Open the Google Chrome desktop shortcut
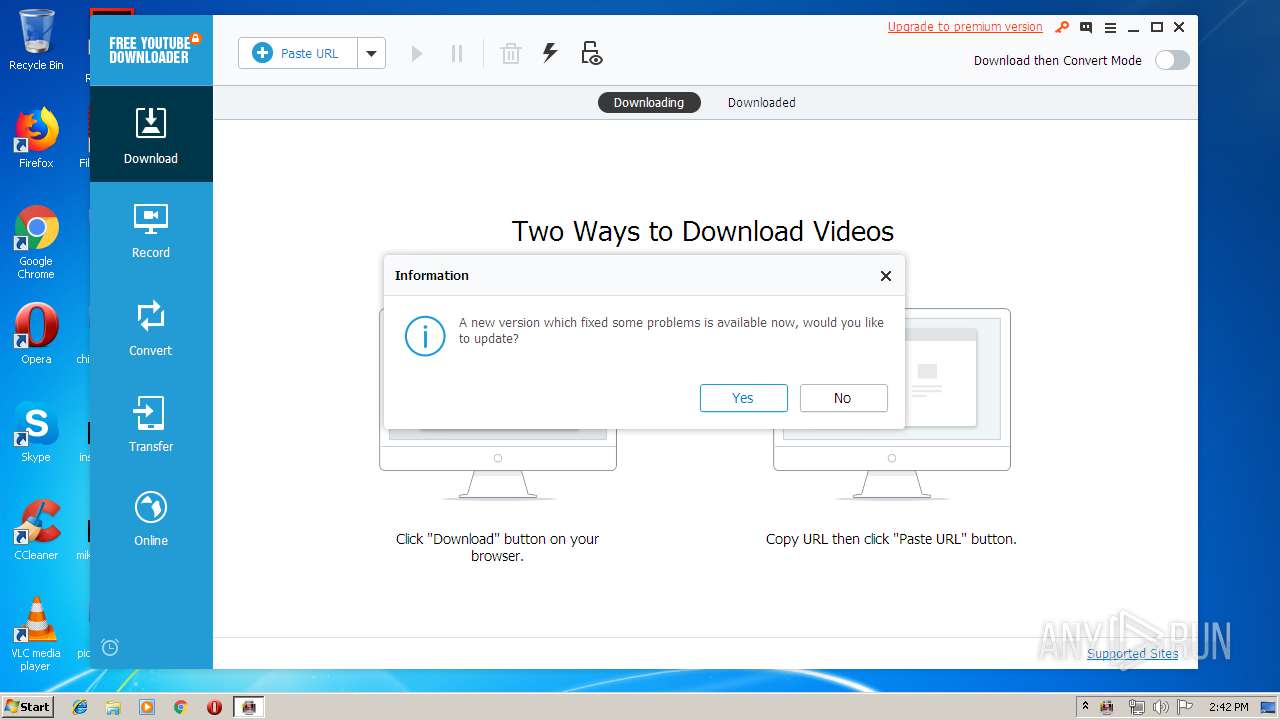The image size is (1280, 720). (36, 242)
